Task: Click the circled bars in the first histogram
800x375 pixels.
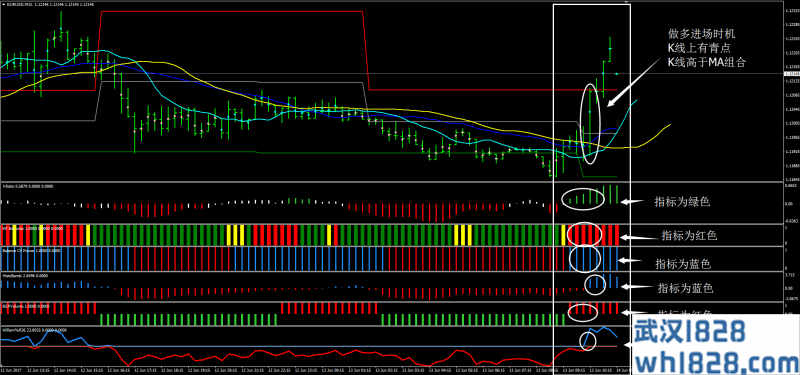Action: coord(583,199)
